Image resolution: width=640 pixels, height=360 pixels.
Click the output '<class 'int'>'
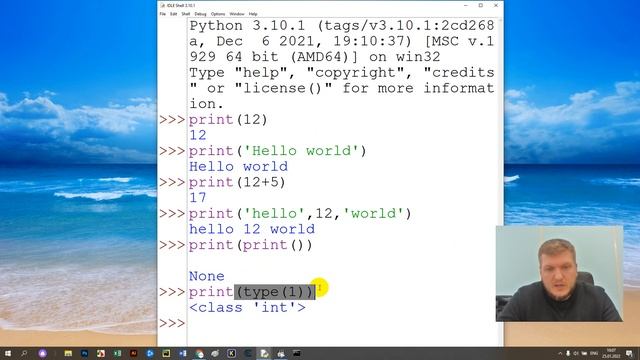[x=247, y=307]
